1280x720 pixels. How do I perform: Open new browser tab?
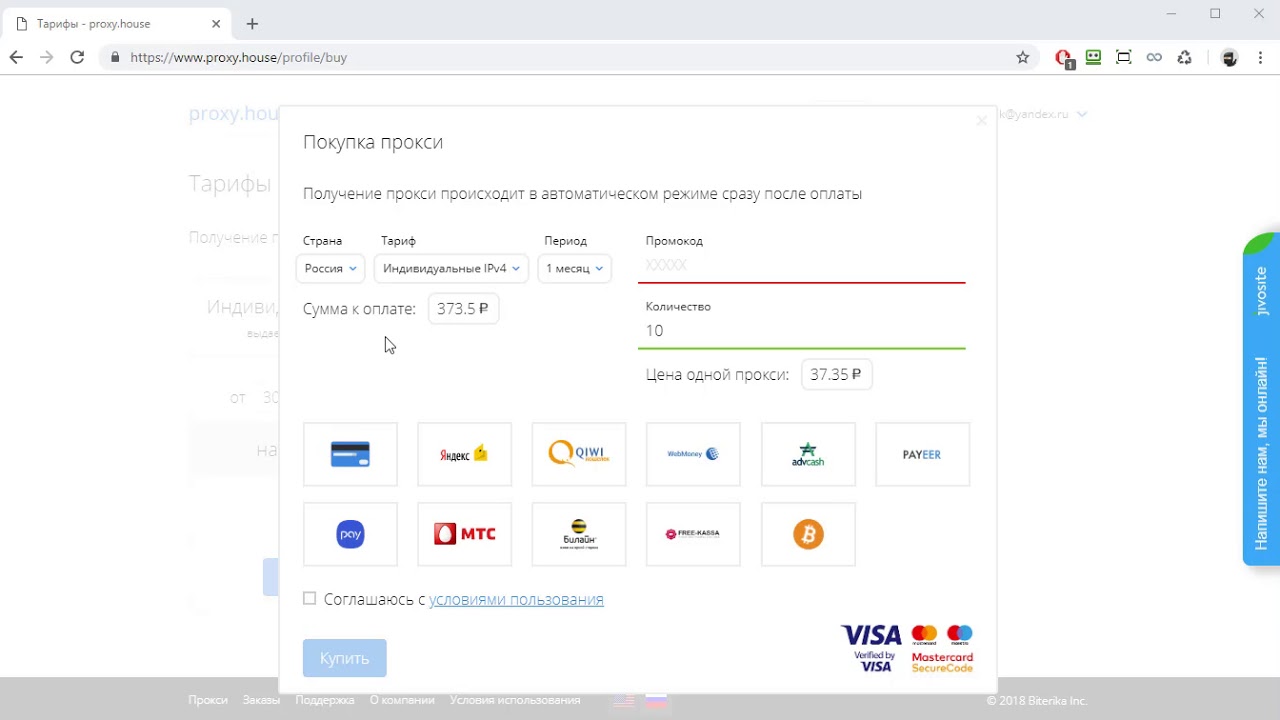[252, 23]
